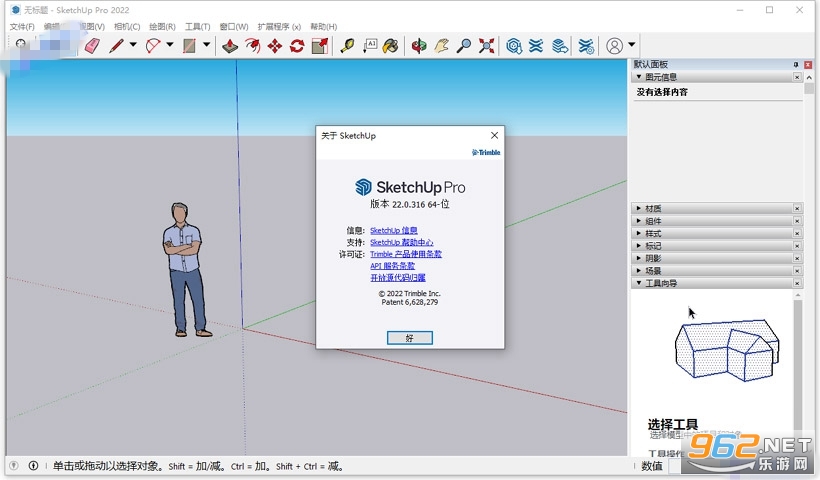
Task: Expand the 样式 panel
Action: [639, 233]
